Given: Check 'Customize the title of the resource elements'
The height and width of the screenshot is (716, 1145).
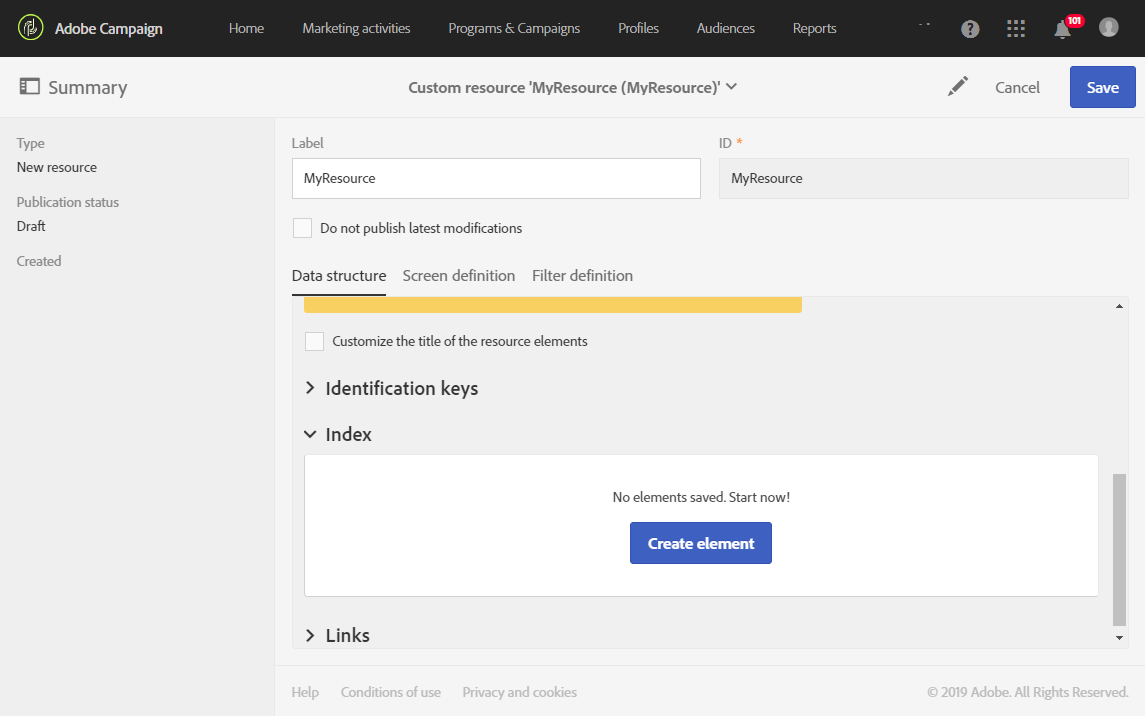Looking at the screenshot, I should coord(314,341).
